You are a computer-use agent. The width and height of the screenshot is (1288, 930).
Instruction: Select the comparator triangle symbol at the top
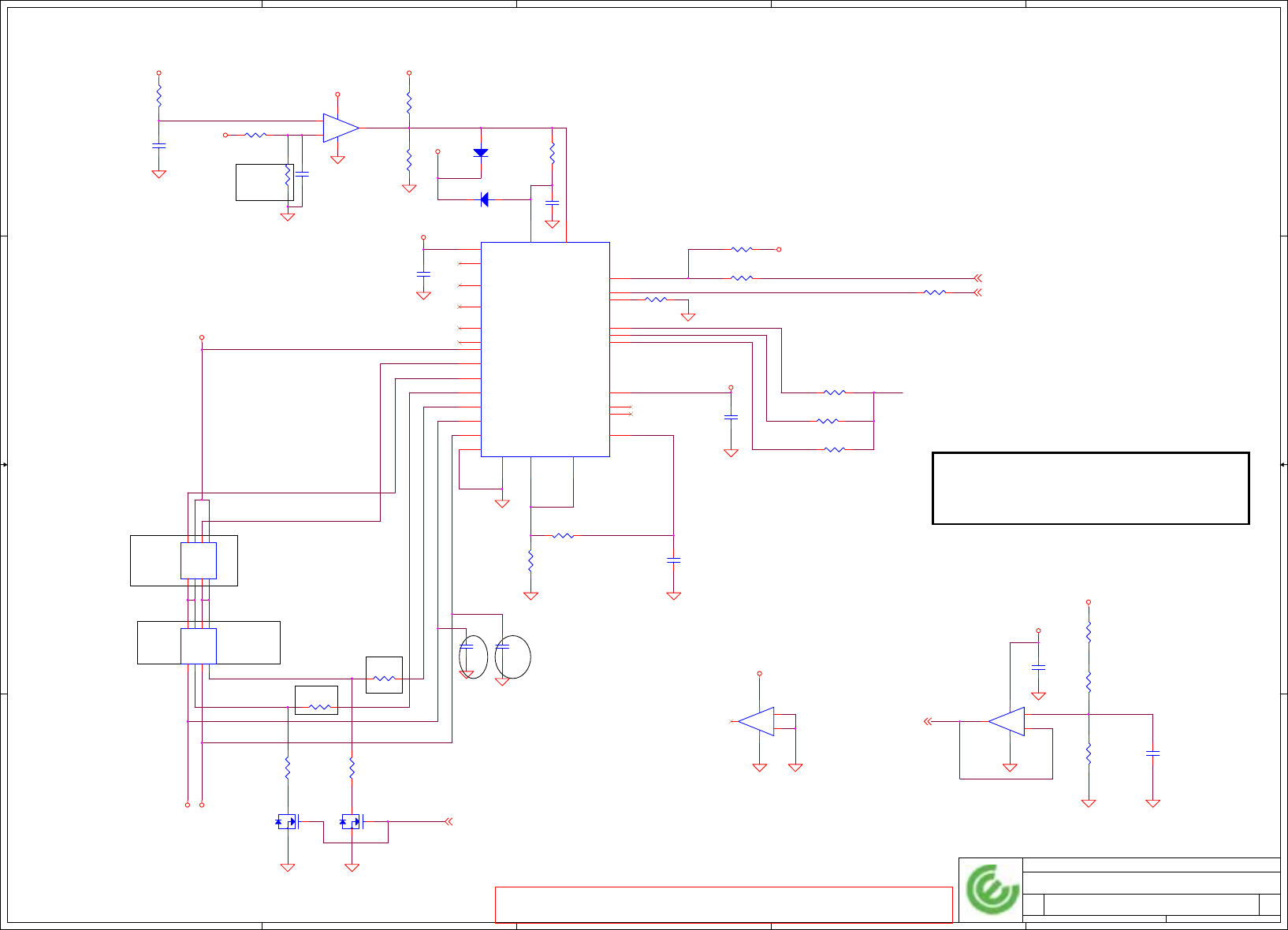341,128
